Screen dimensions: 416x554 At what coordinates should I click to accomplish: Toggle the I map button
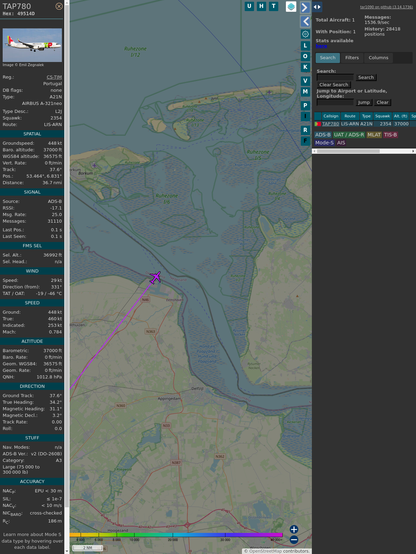[x=305, y=116]
